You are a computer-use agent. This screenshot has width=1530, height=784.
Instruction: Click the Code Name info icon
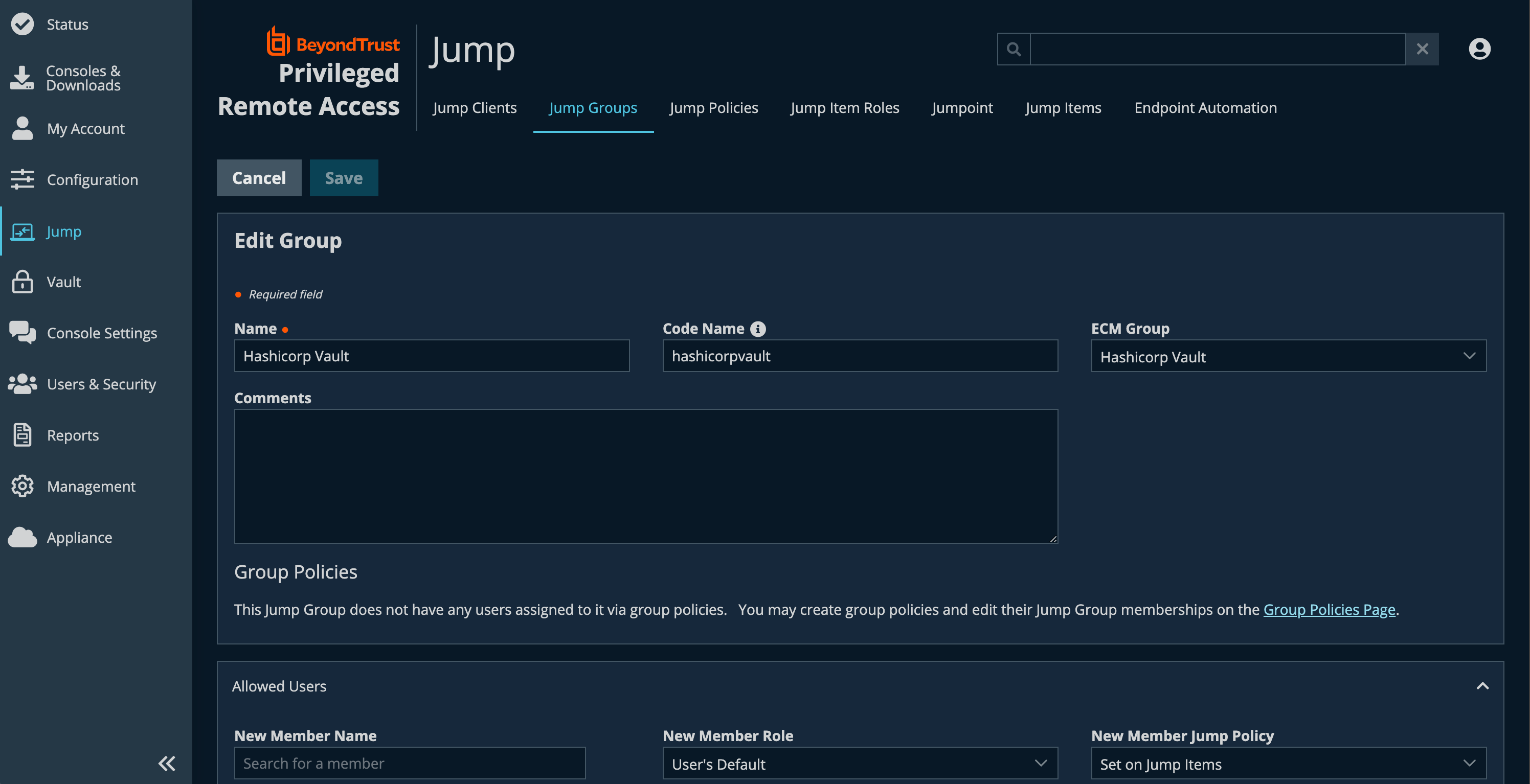coord(758,328)
